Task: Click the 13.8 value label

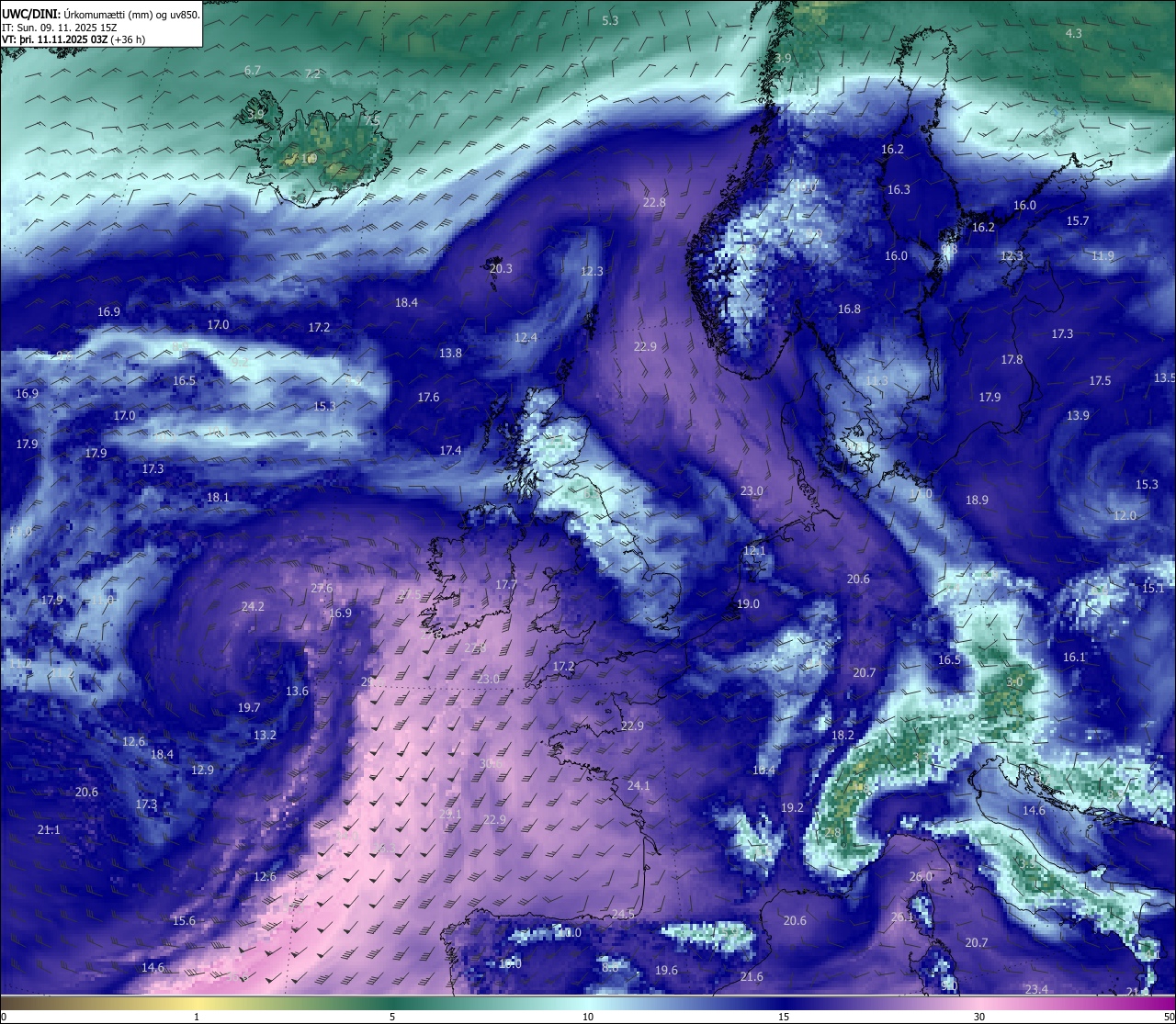Action: pos(450,353)
